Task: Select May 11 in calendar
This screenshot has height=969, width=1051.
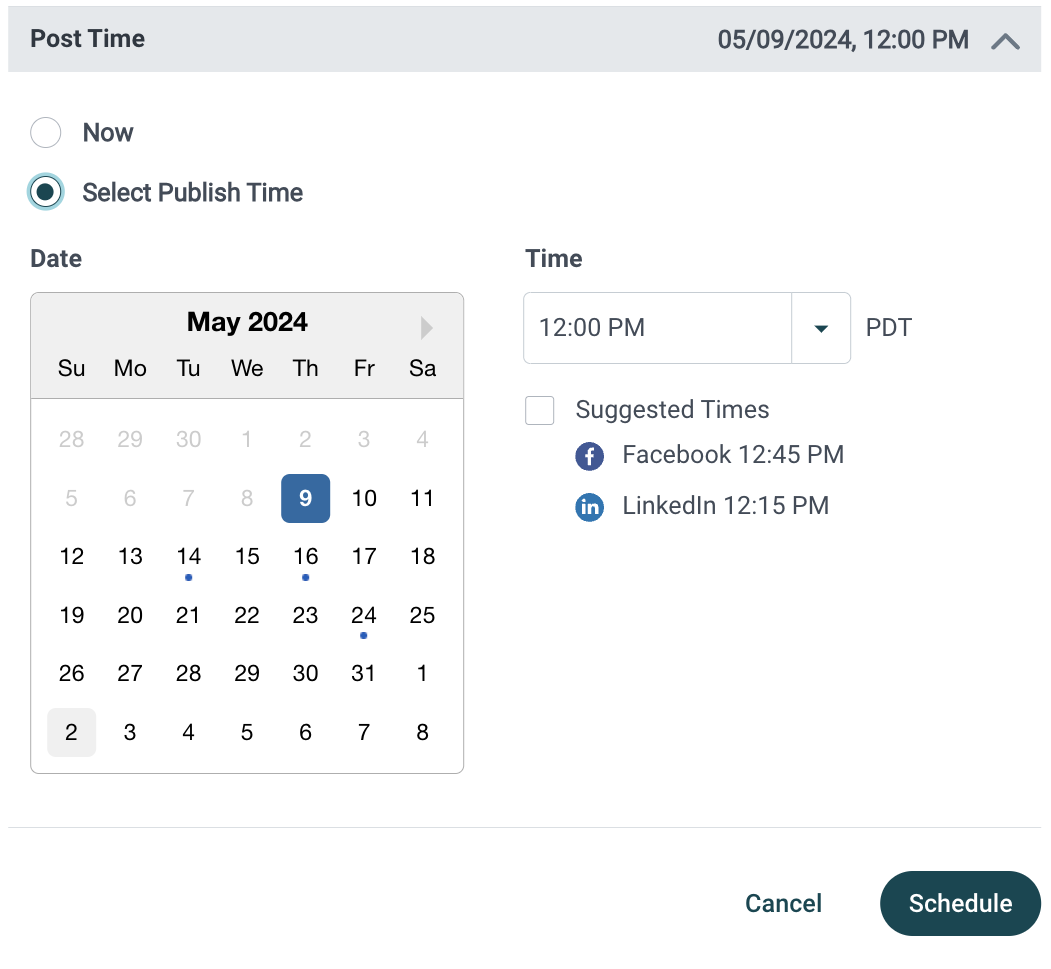Action: click(422, 499)
